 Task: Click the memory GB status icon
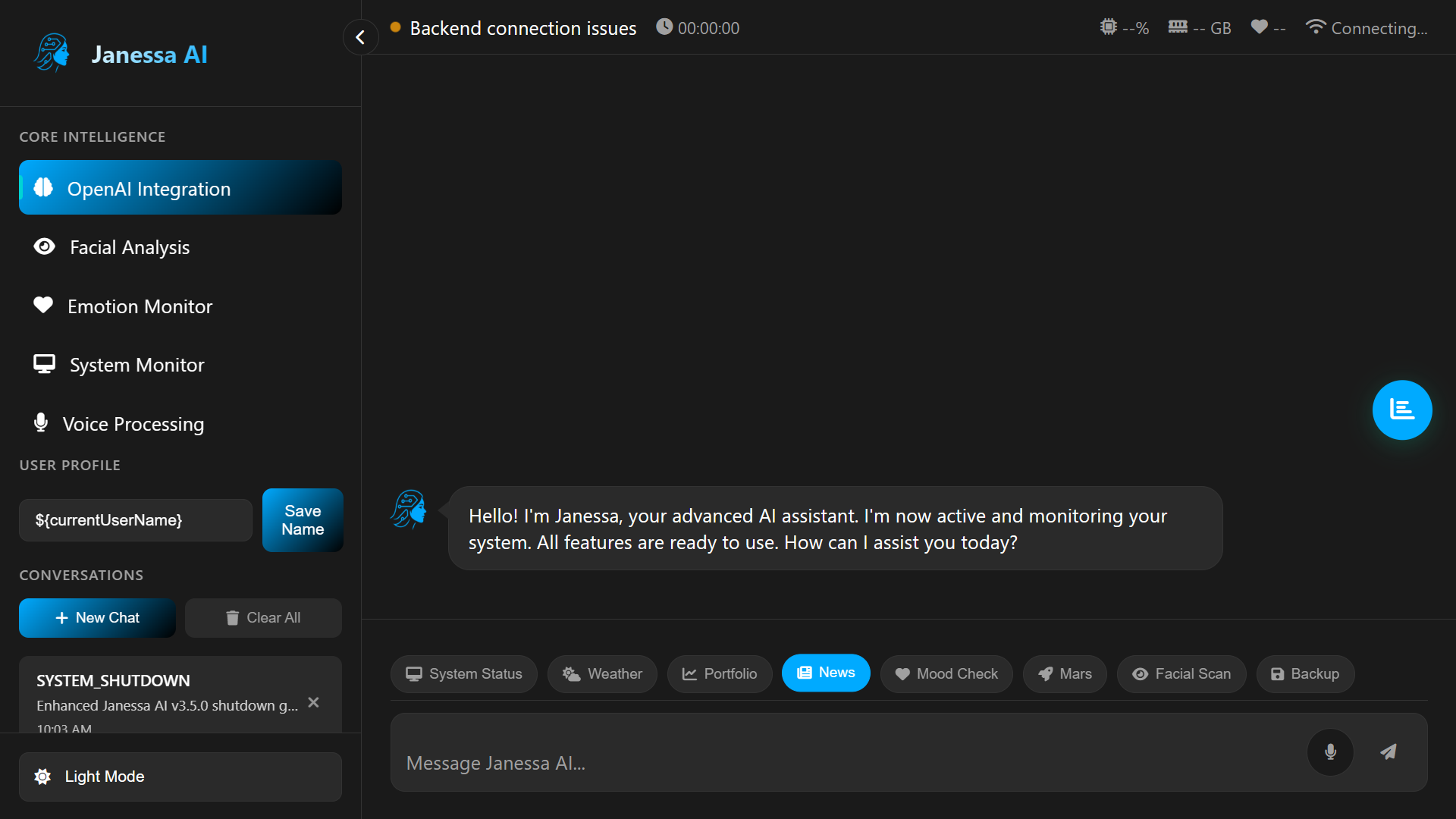[1177, 27]
